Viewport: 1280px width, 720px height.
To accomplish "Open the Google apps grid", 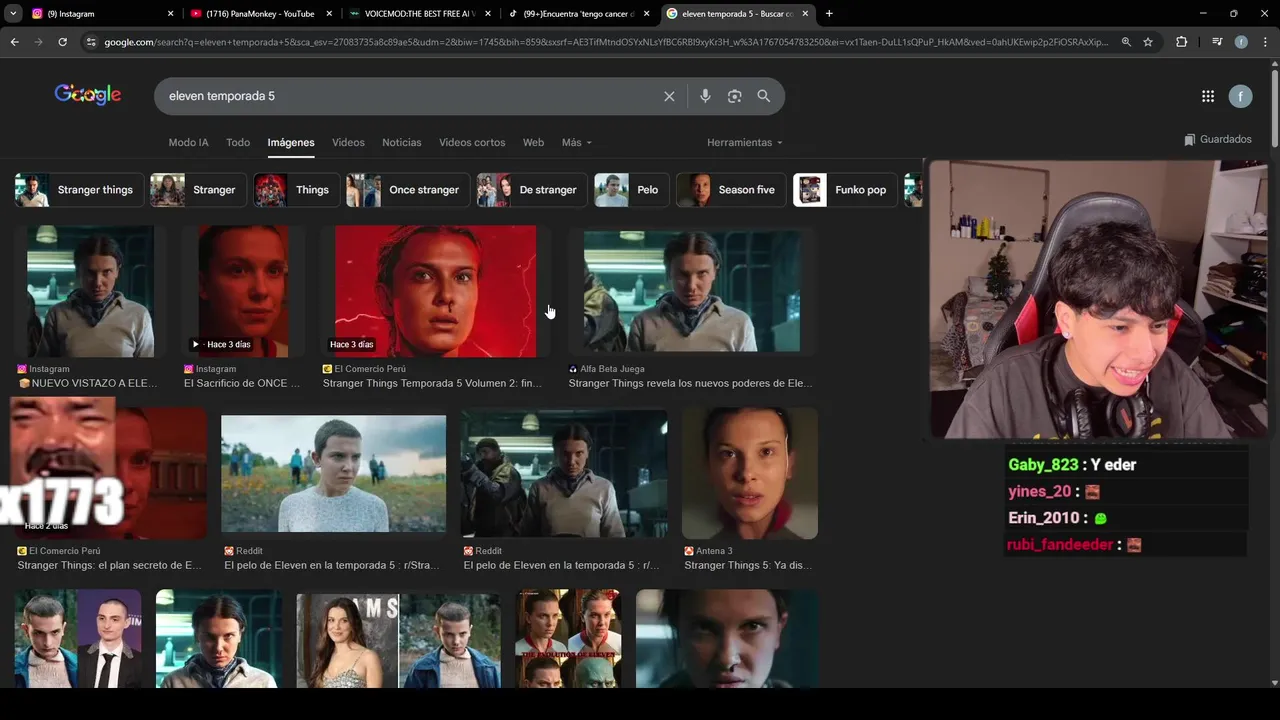I will [x=1208, y=96].
